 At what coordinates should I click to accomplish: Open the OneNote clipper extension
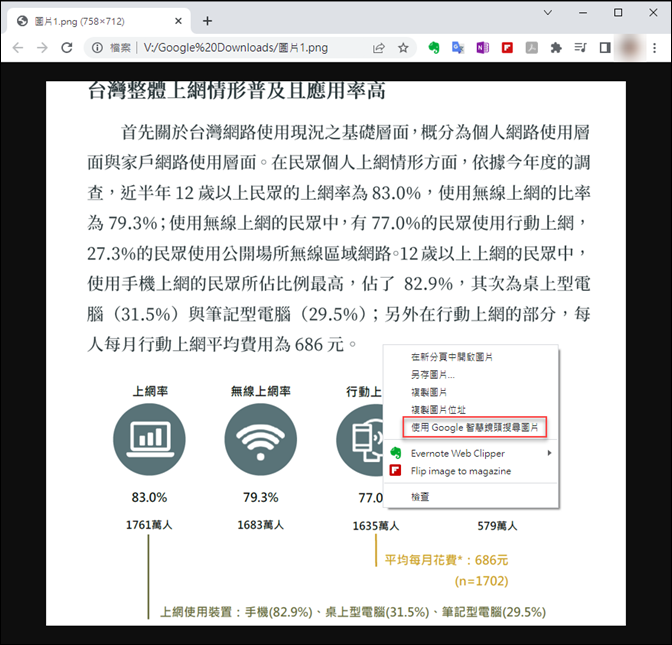point(483,48)
